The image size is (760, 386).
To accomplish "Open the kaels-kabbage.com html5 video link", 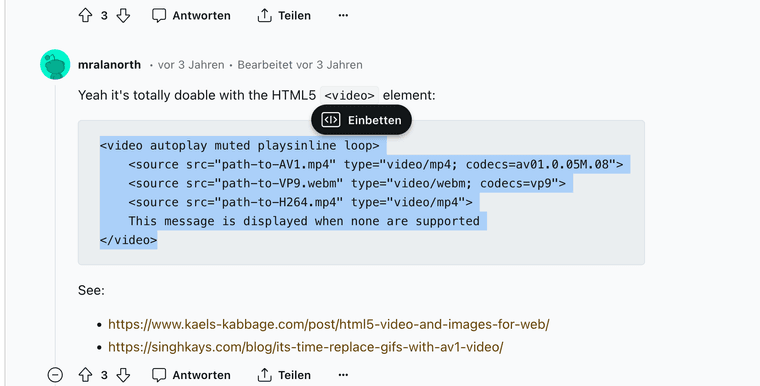I will [x=329, y=324].
